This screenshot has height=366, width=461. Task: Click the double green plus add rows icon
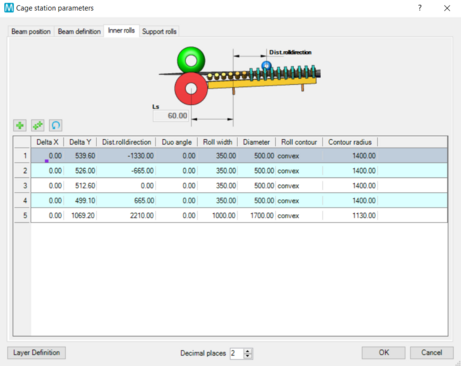(x=38, y=125)
